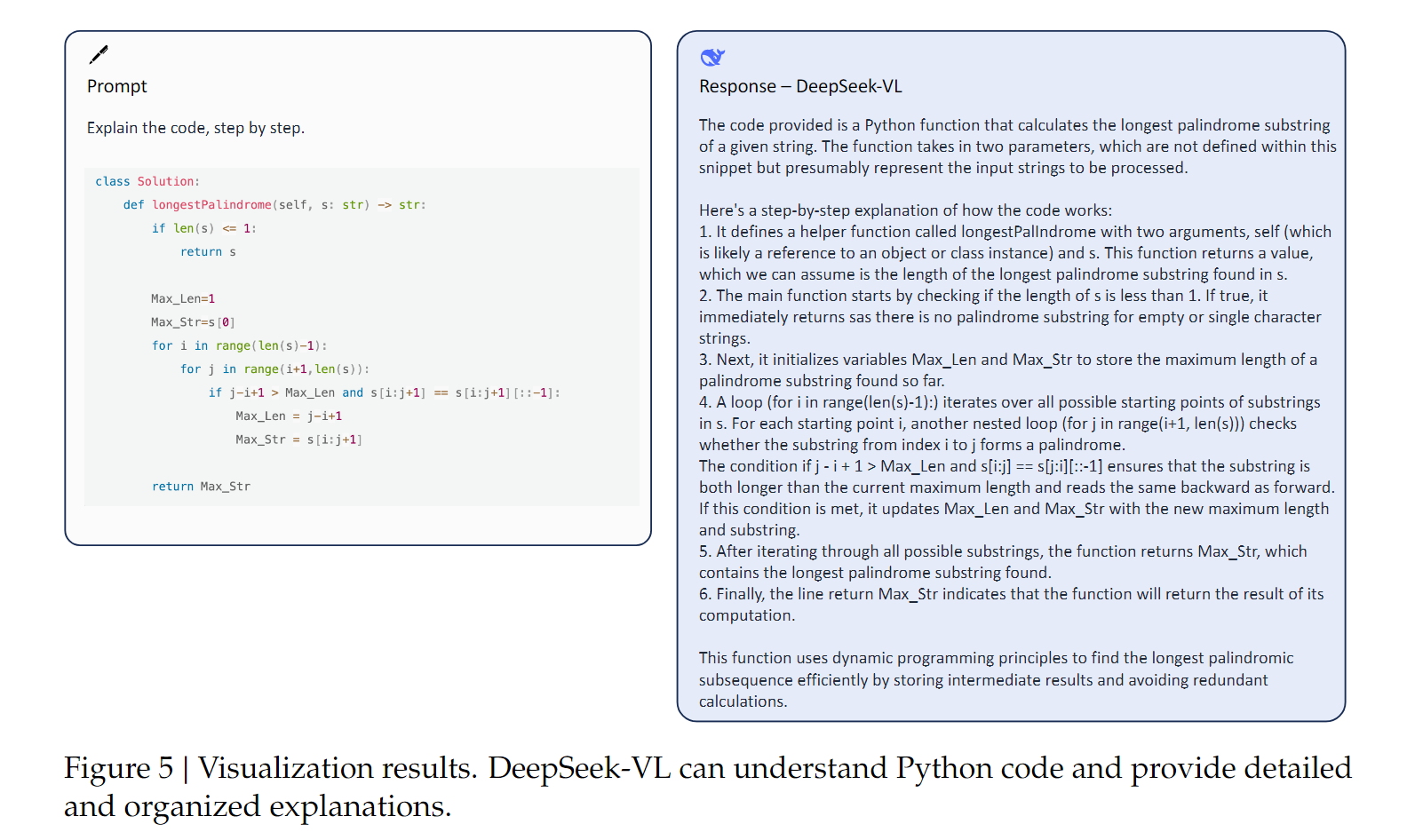The image size is (1407, 840).
Task: Click the line starting "3. Next, it initializes variables"
Action: [1008, 360]
